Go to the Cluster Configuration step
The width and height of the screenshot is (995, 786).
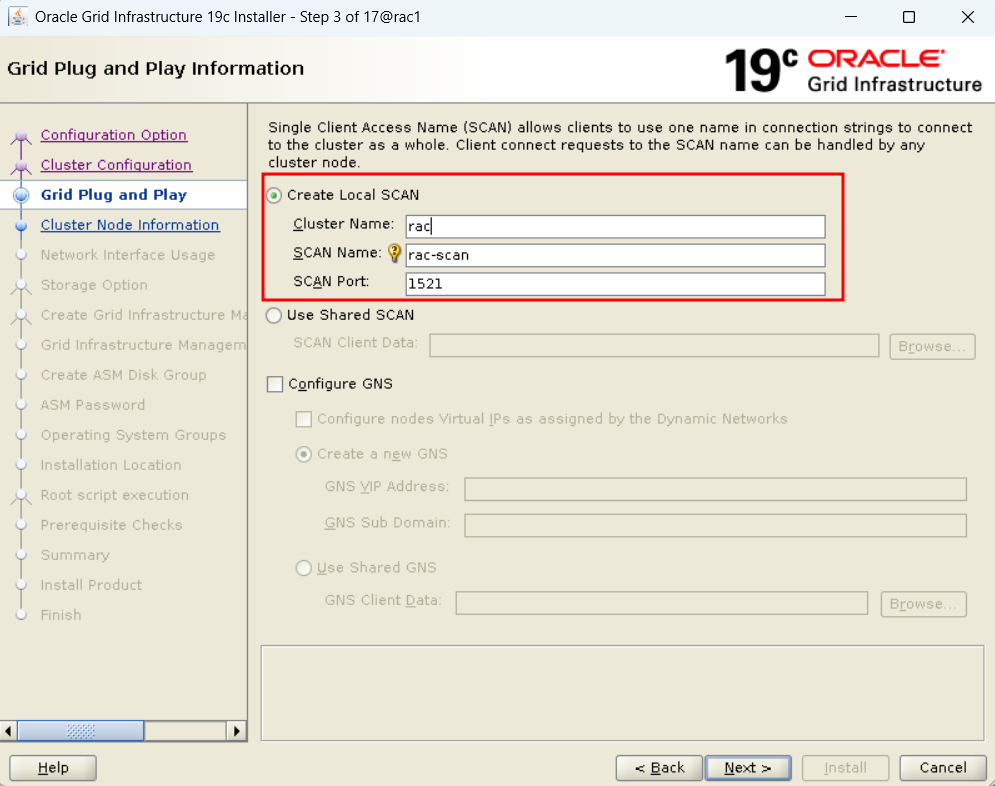click(x=116, y=165)
